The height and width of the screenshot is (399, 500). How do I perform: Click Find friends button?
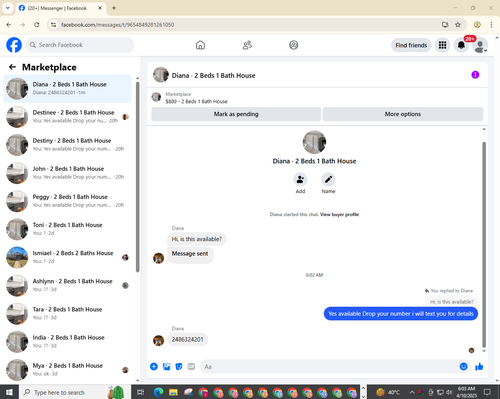pos(411,45)
